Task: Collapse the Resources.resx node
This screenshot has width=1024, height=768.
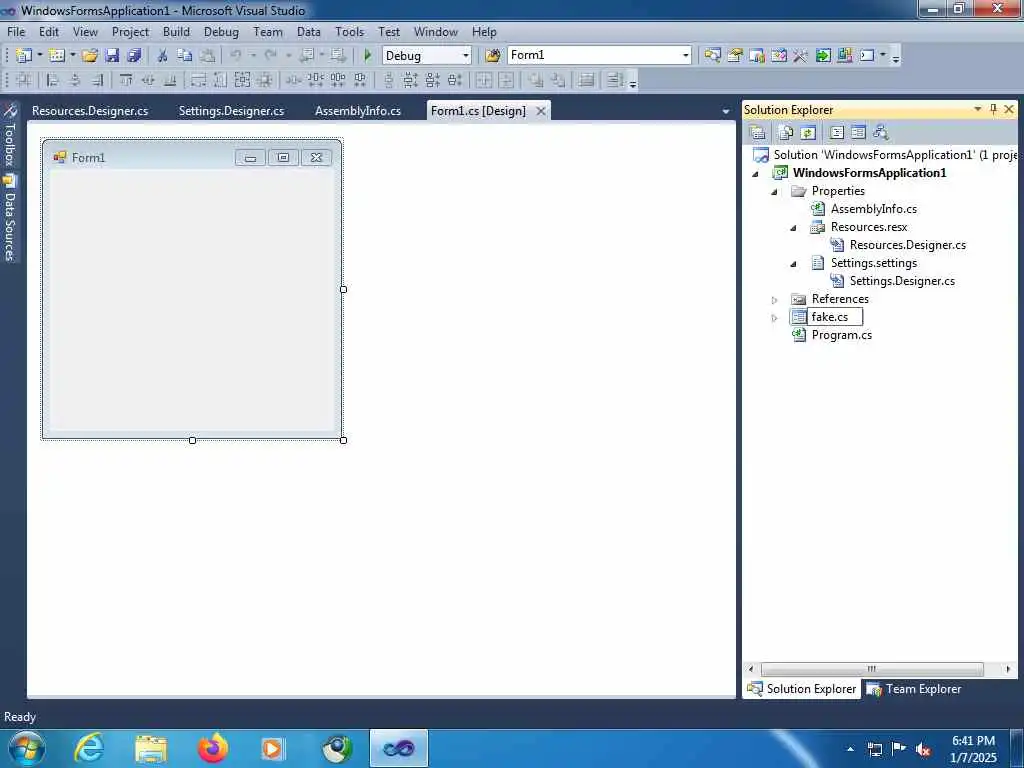Action: (x=793, y=228)
